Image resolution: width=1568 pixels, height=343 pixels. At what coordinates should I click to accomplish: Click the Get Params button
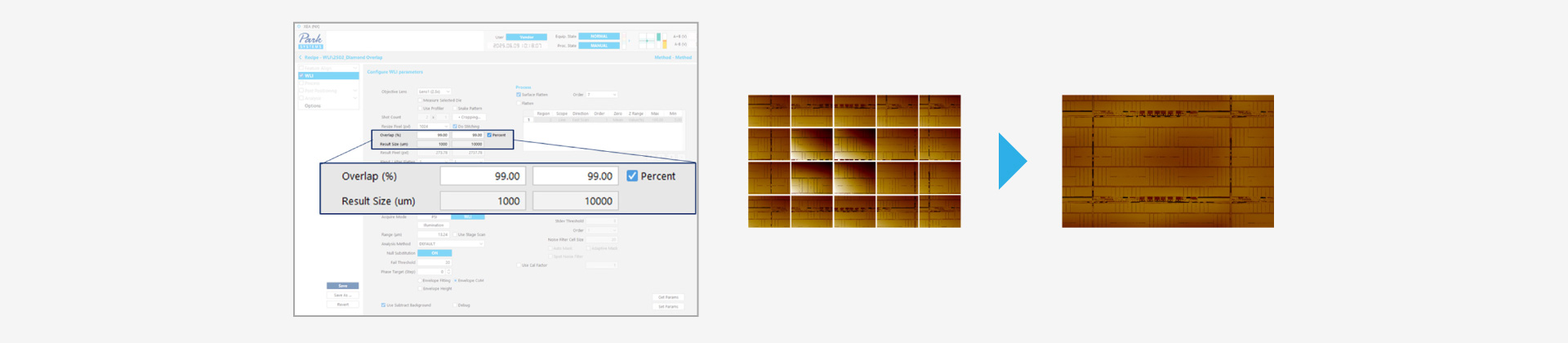pos(668,297)
